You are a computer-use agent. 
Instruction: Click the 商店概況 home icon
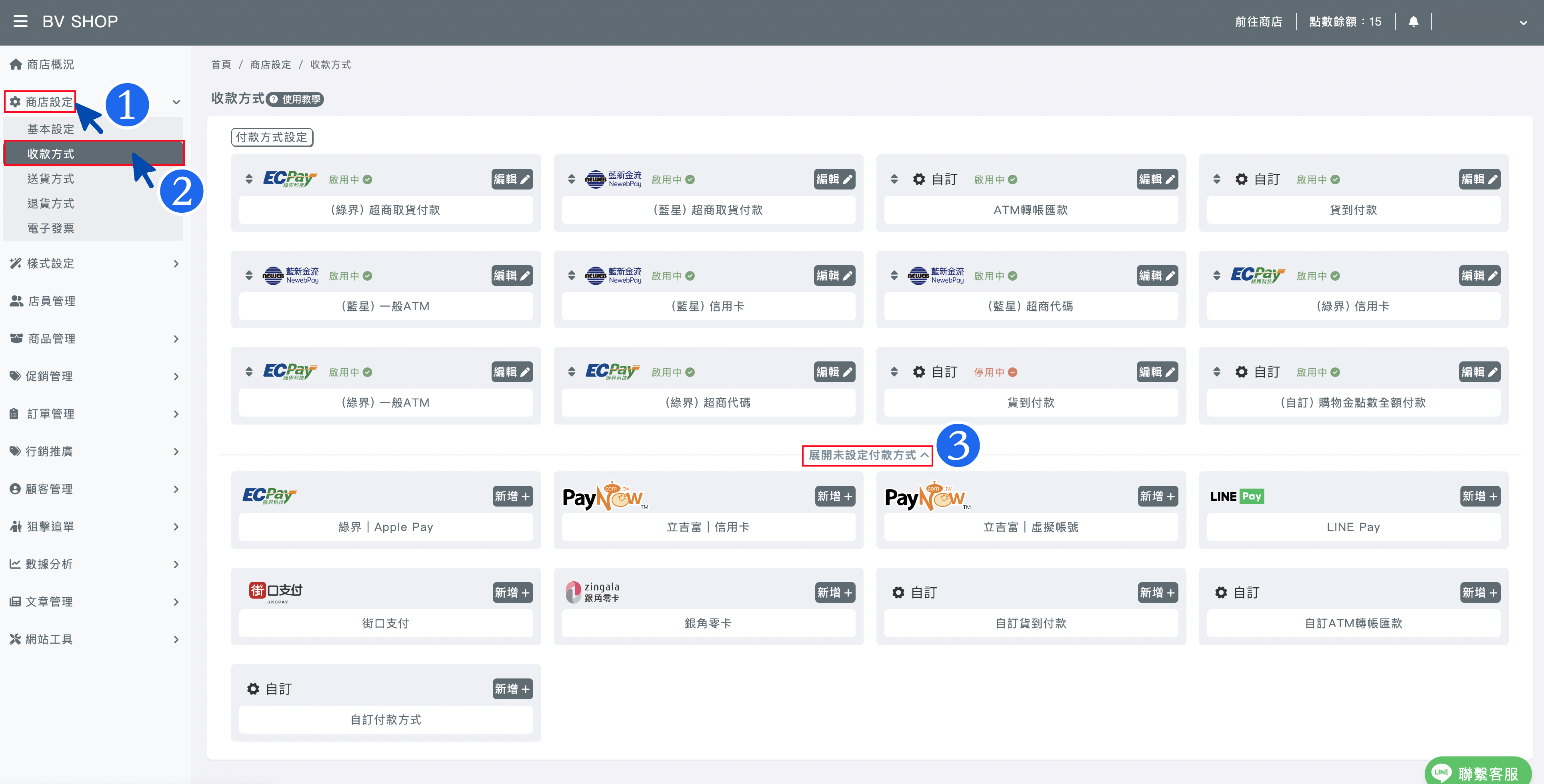(x=16, y=64)
